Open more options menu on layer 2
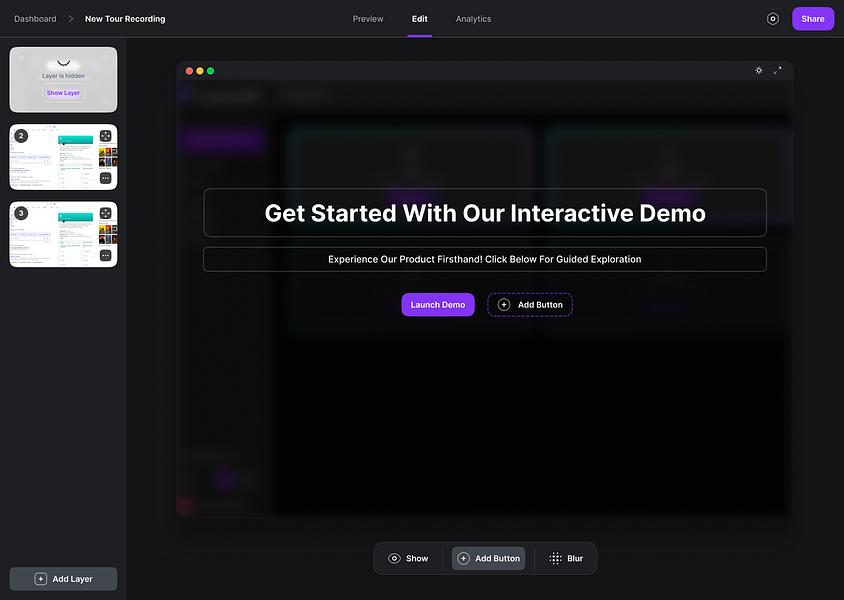Screen dimensions: 844x600 (x=105, y=177)
